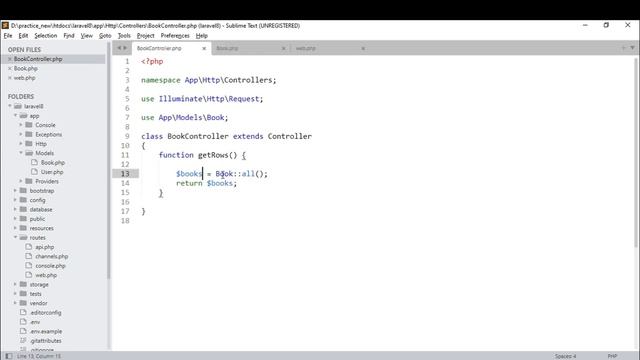Close Book.php in Open Files list

click(x=10, y=69)
